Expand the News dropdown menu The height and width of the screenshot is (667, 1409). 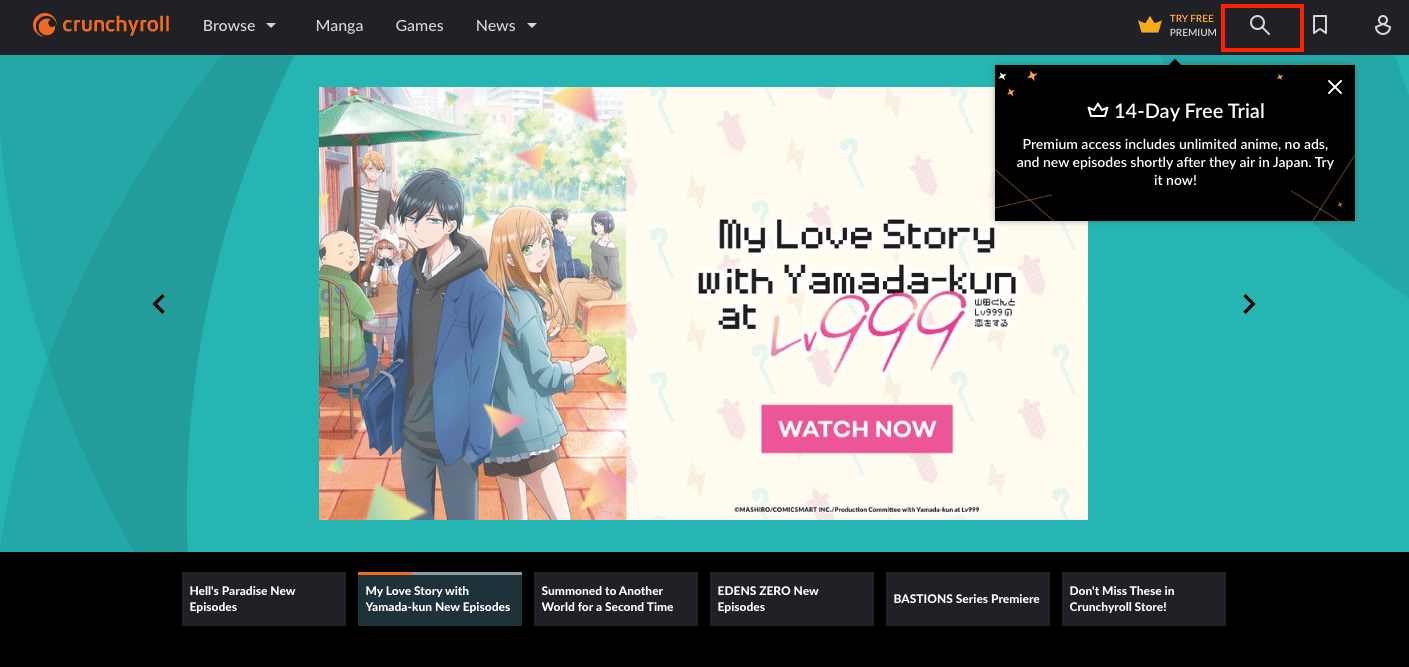coord(506,26)
